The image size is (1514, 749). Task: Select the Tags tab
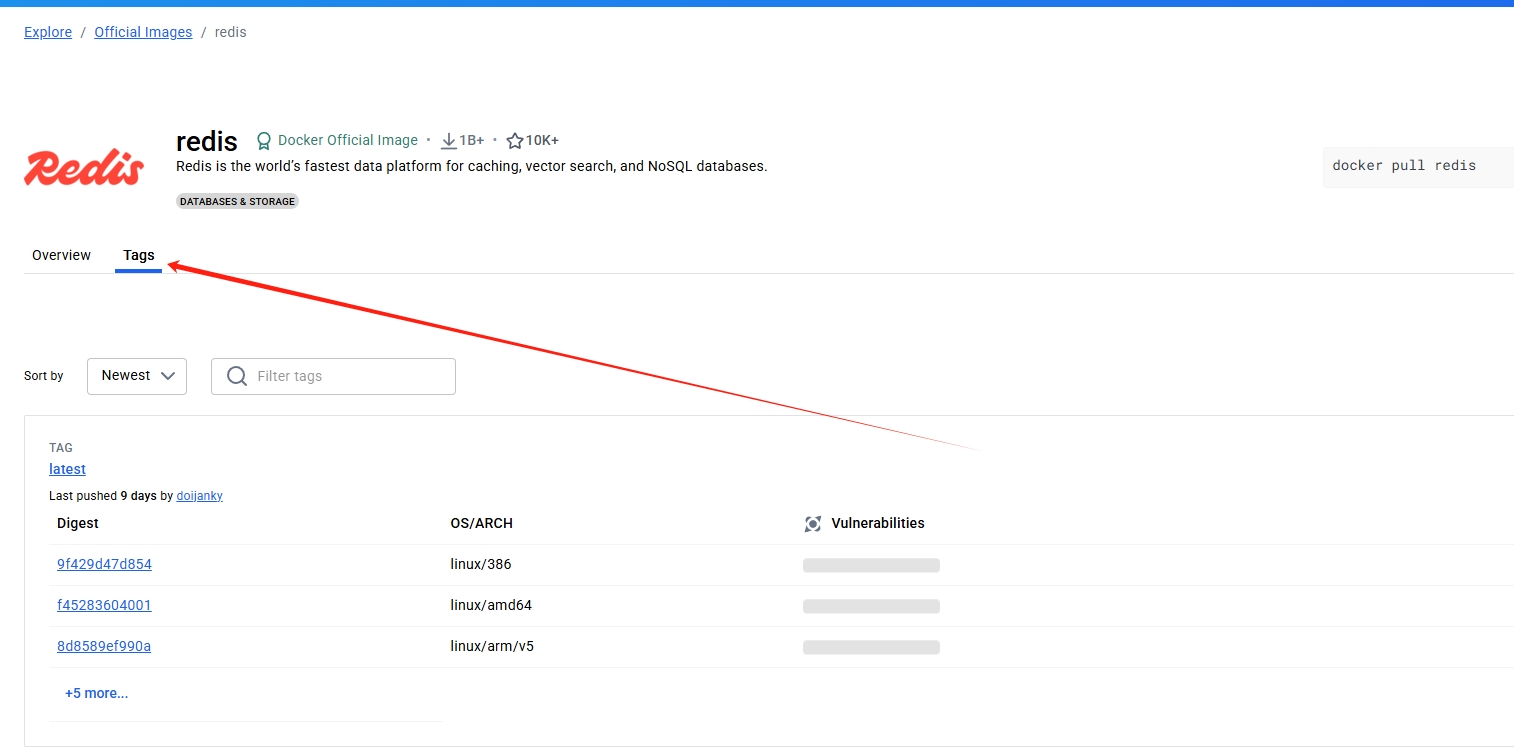coord(139,255)
